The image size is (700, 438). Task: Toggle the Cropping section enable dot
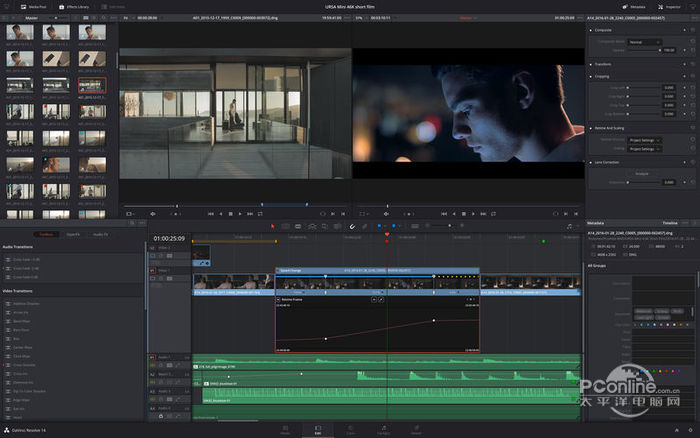pos(590,76)
